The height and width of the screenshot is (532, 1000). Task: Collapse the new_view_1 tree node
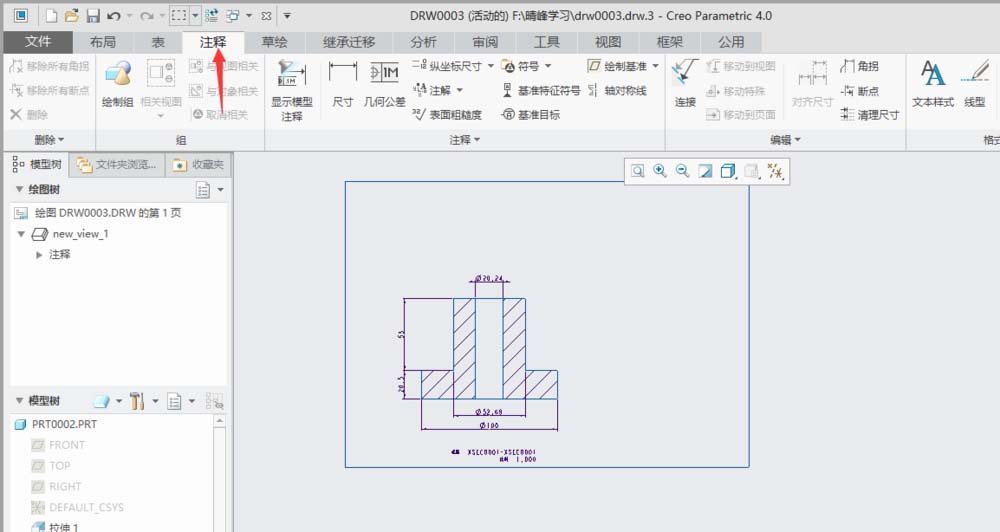tap(22, 234)
